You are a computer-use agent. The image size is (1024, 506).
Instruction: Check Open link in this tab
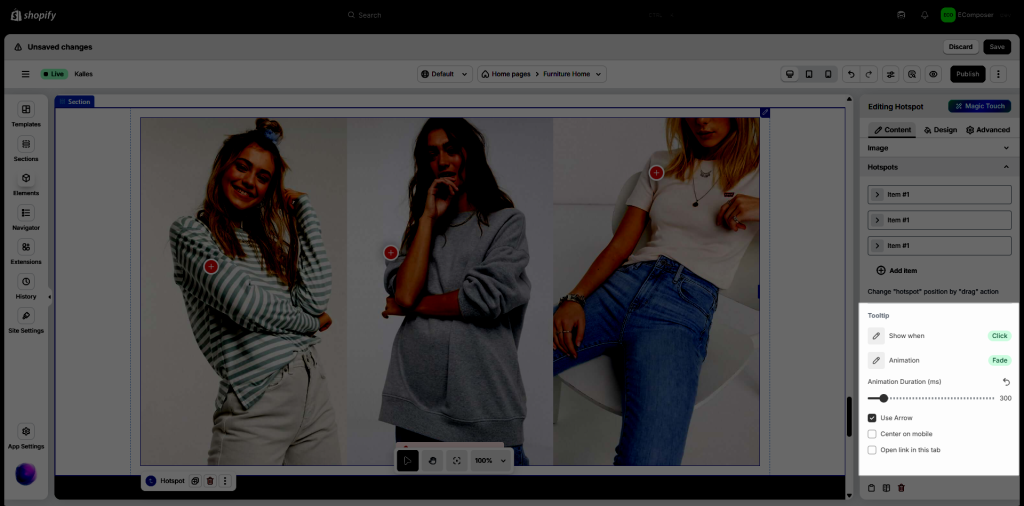coord(872,450)
